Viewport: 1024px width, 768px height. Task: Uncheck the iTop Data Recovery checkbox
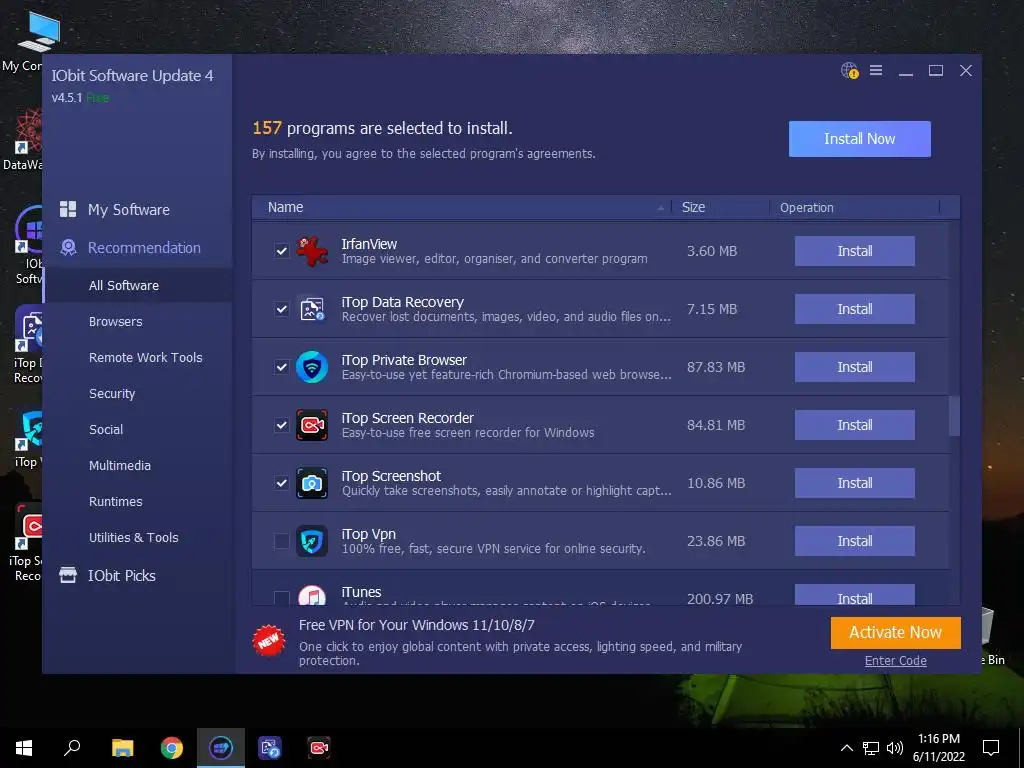pos(281,309)
